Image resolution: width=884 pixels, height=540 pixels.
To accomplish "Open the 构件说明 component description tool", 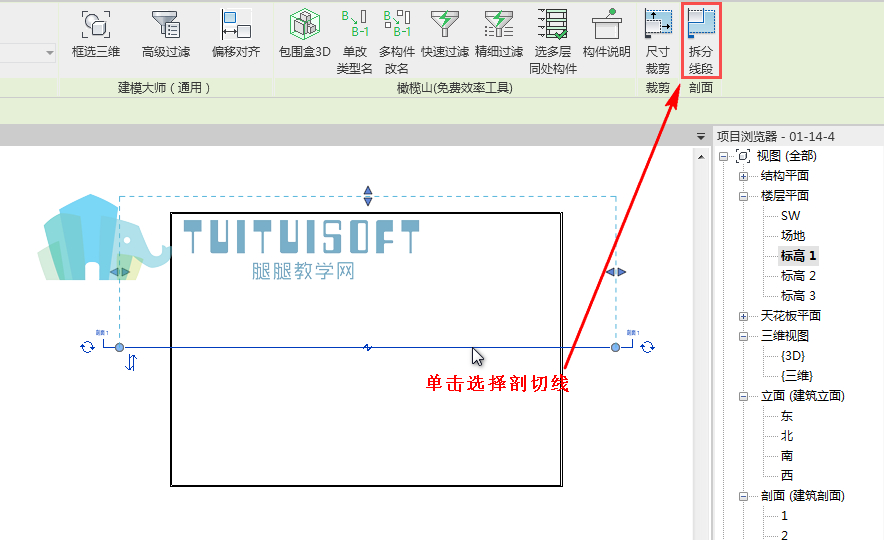I will point(606,34).
